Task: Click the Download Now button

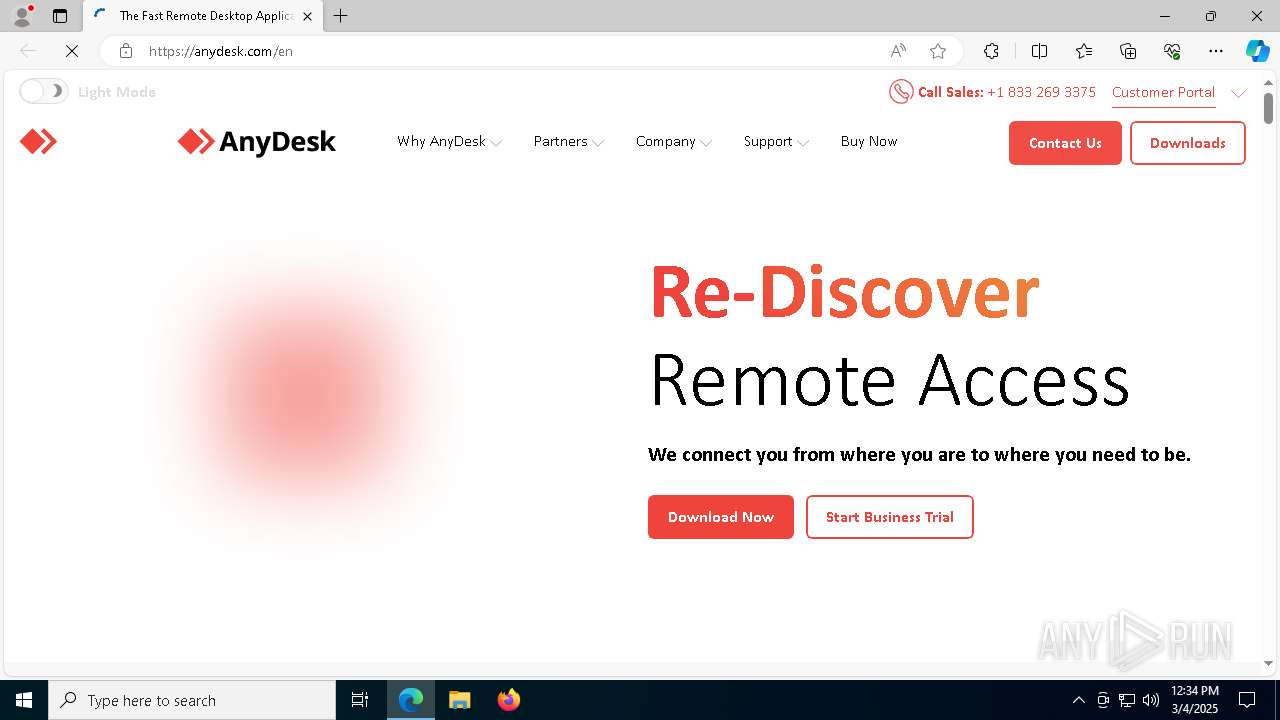Action: tap(721, 517)
